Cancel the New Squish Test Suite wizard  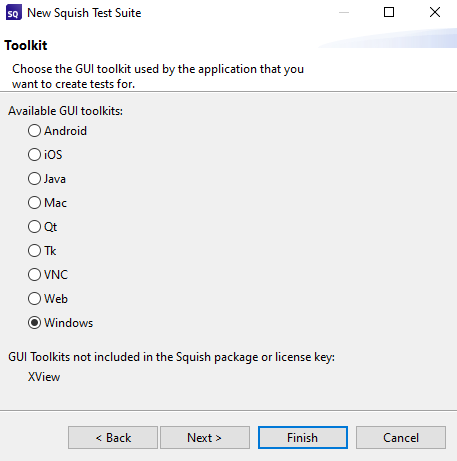point(401,438)
